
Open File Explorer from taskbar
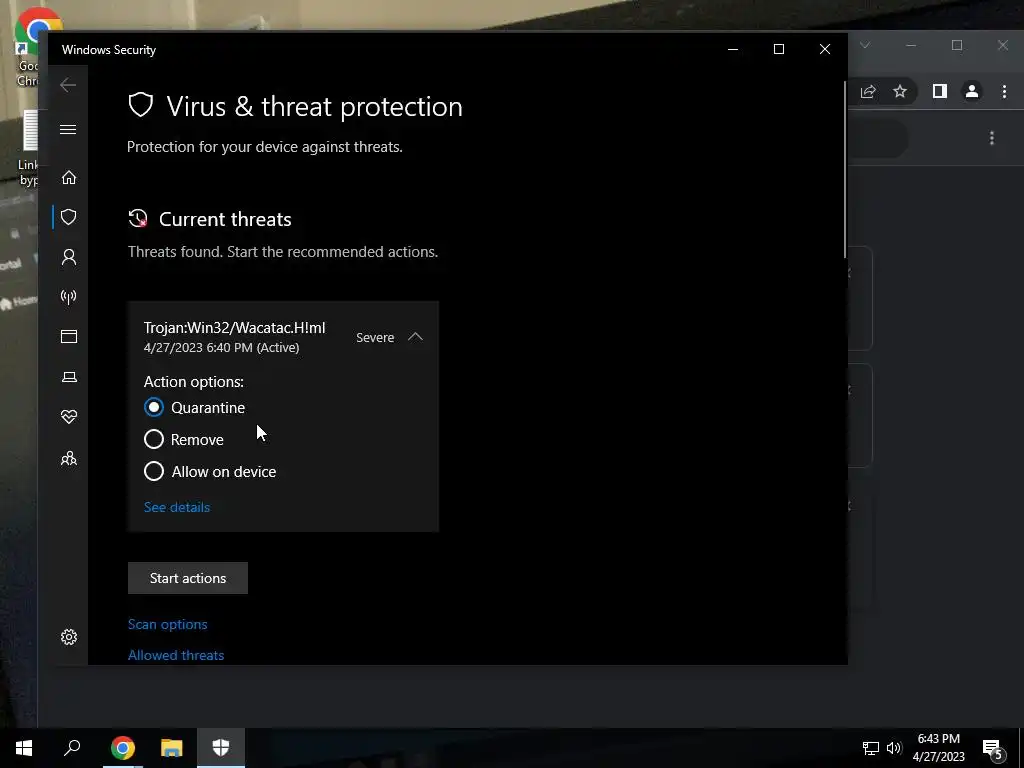point(172,748)
